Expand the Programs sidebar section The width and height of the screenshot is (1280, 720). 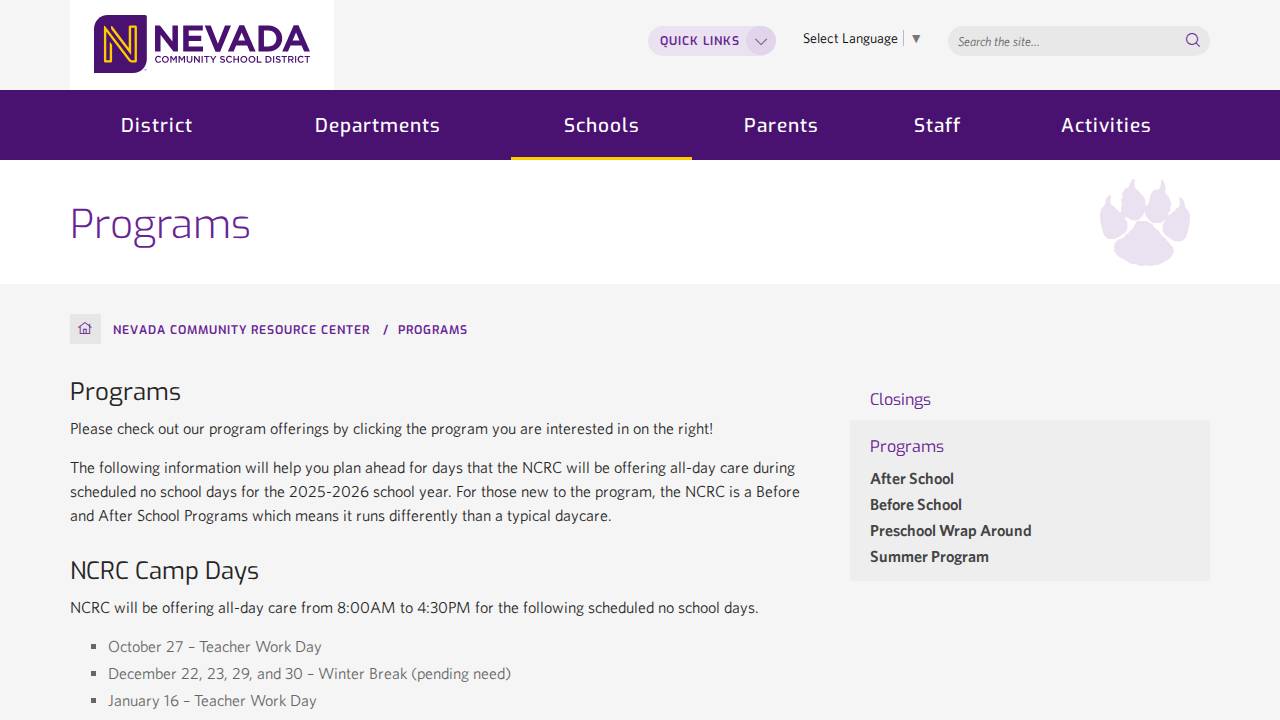906,446
